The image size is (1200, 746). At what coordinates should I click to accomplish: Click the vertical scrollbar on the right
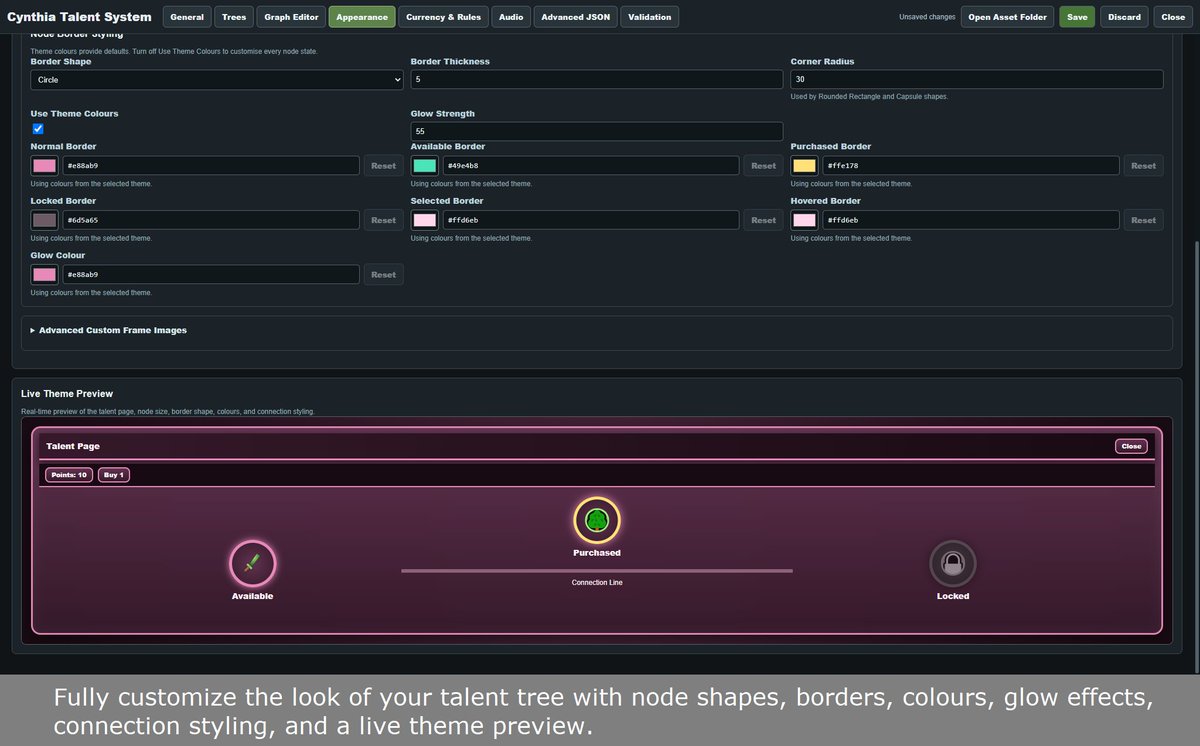pos(1196,455)
